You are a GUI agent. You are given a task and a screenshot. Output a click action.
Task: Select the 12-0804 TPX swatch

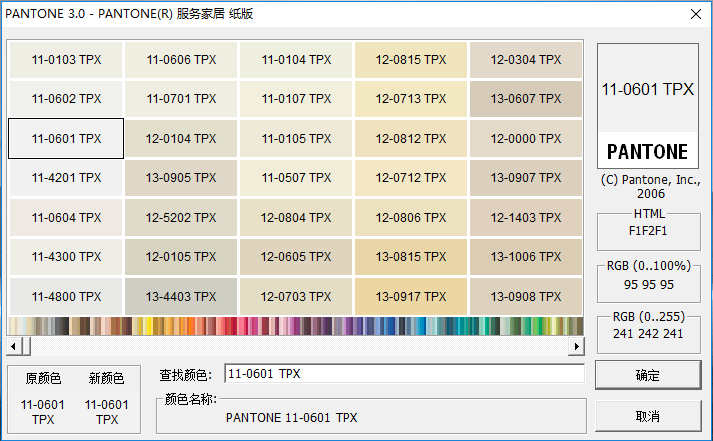click(296, 217)
